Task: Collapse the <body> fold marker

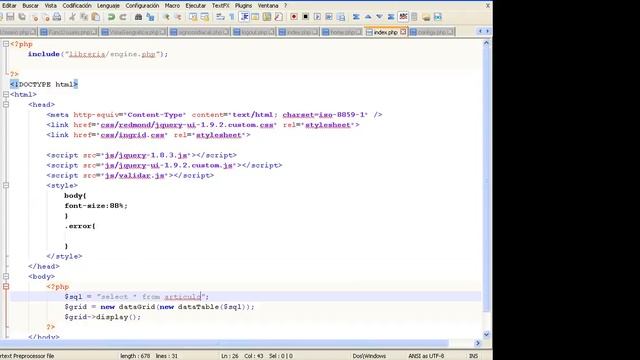Action: click(x=6, y=276)
